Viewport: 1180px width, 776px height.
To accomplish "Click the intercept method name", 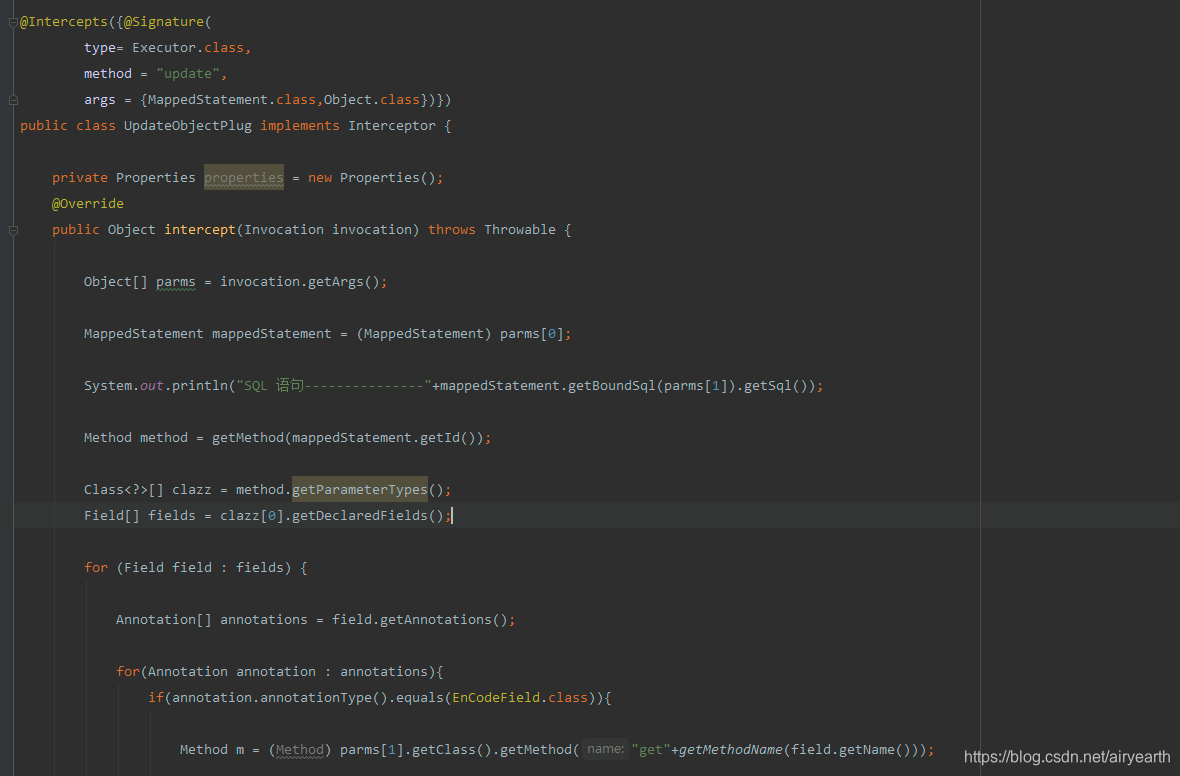I will pyautogui.click(x=200, y=230).
